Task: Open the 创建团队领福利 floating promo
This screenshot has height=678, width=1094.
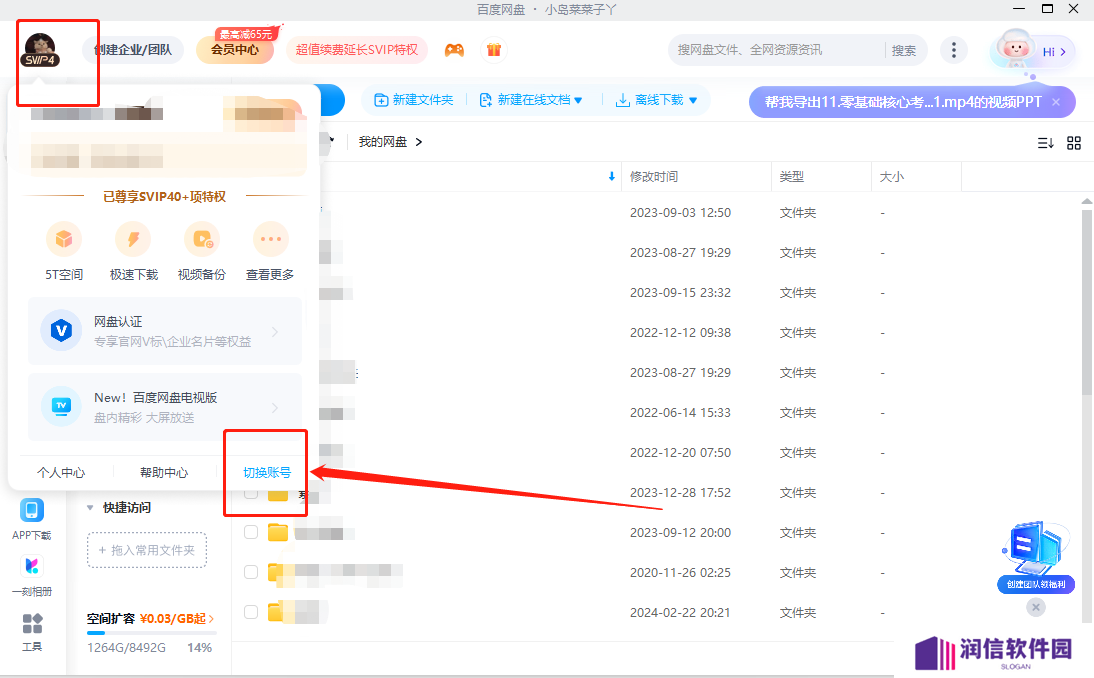Action: (1036, 557)
